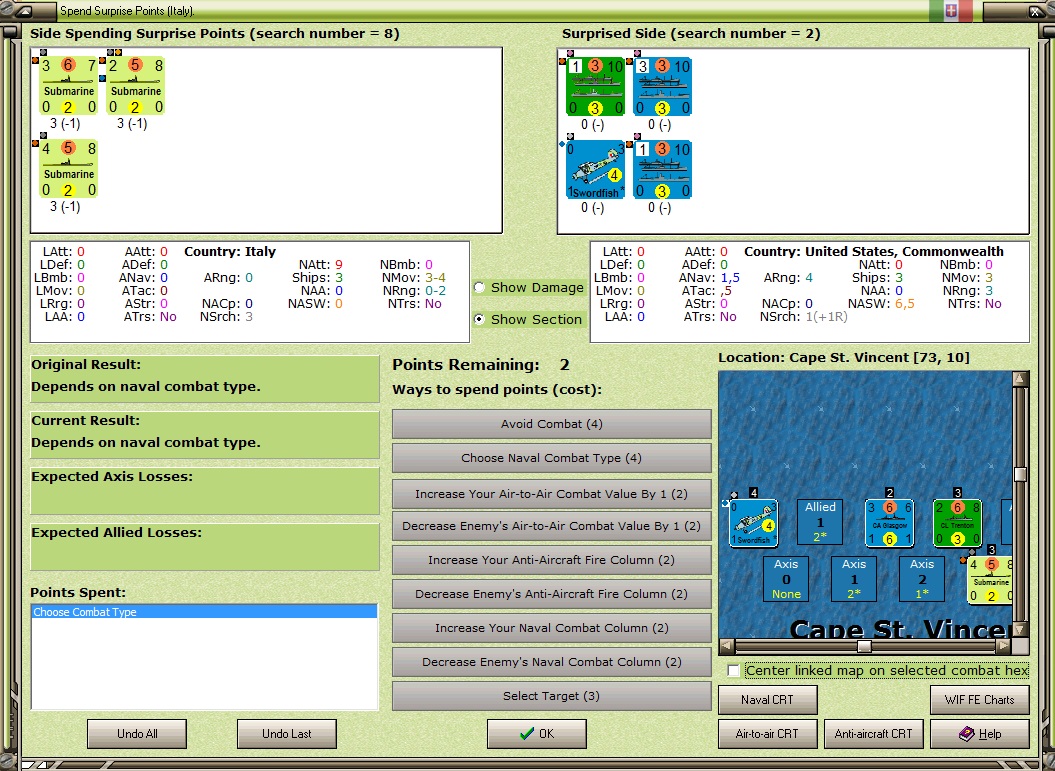The height and width of the screenshot is (771, 1055).
Task: Open the system menu icon in the title bar
Action: tap(24, 11)
